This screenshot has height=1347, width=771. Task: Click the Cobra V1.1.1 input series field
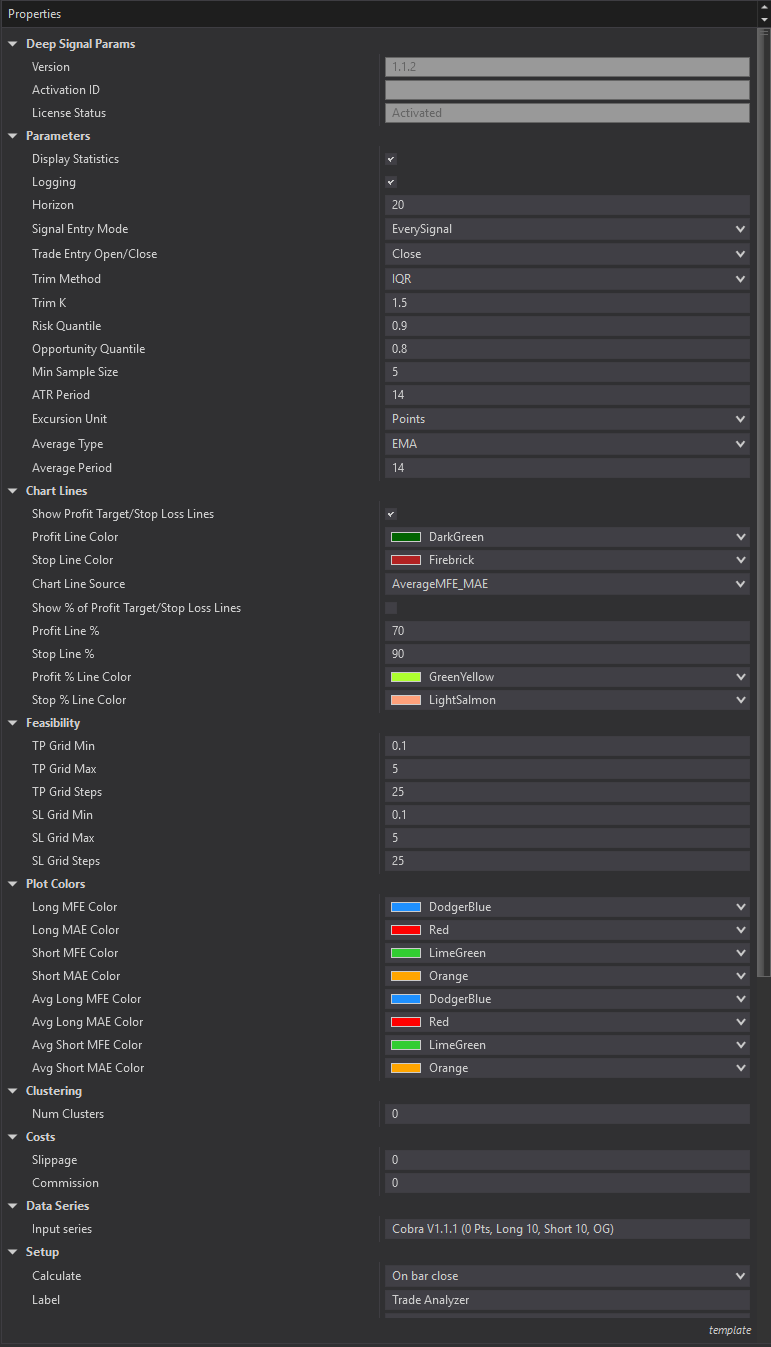pos(566,1229)
